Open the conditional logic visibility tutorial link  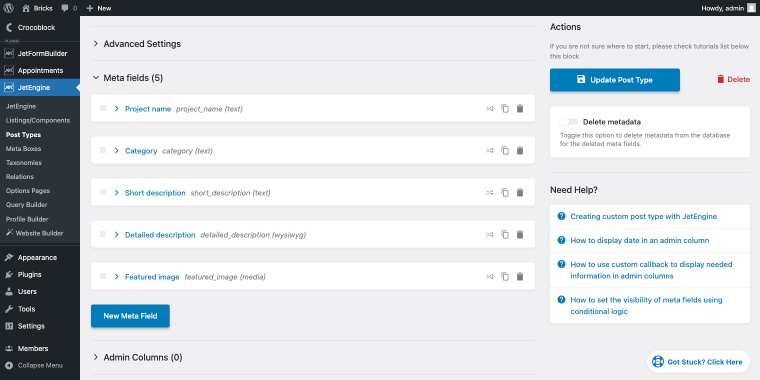647,305
